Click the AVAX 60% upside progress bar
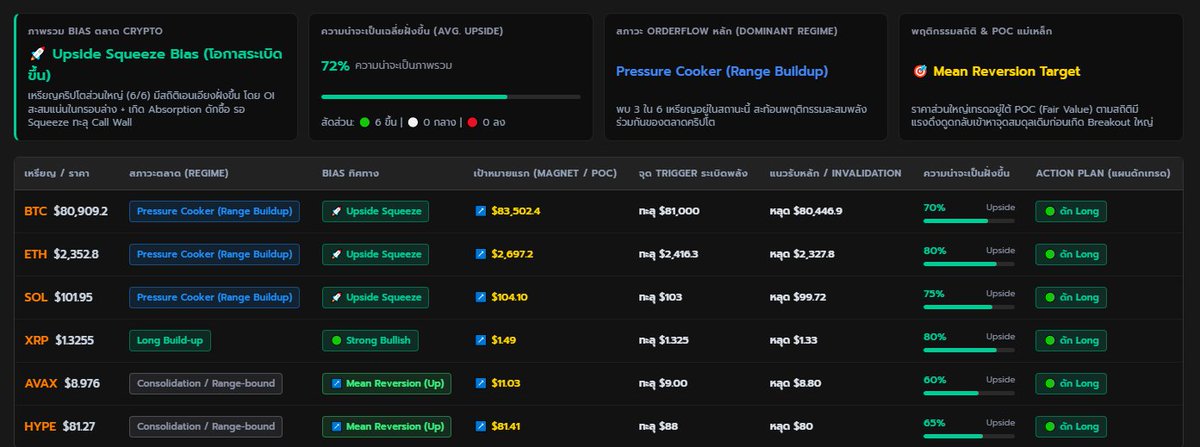 coord(969,392)
